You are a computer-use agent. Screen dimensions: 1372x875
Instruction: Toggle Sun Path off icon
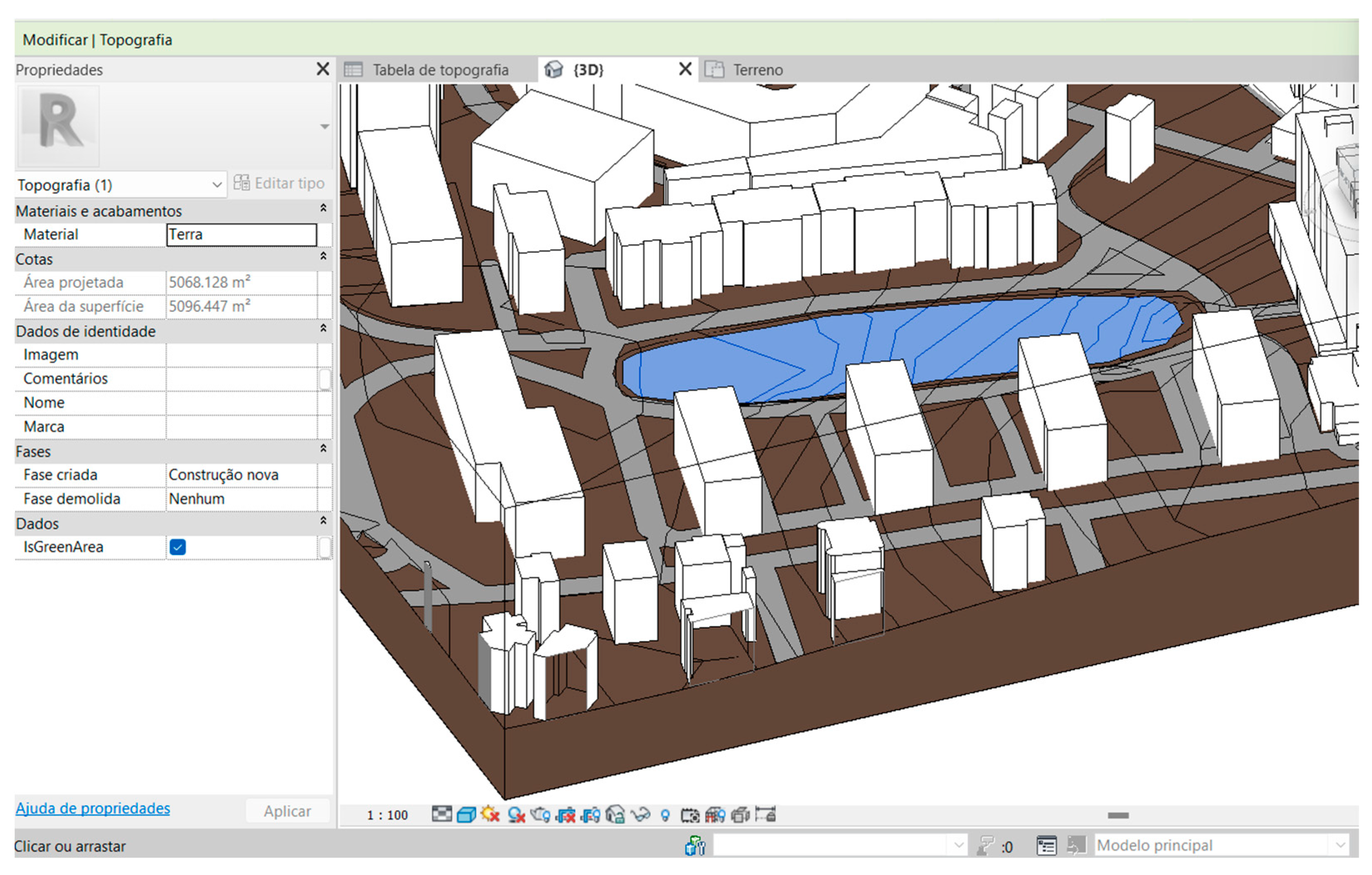coord(490,815)
